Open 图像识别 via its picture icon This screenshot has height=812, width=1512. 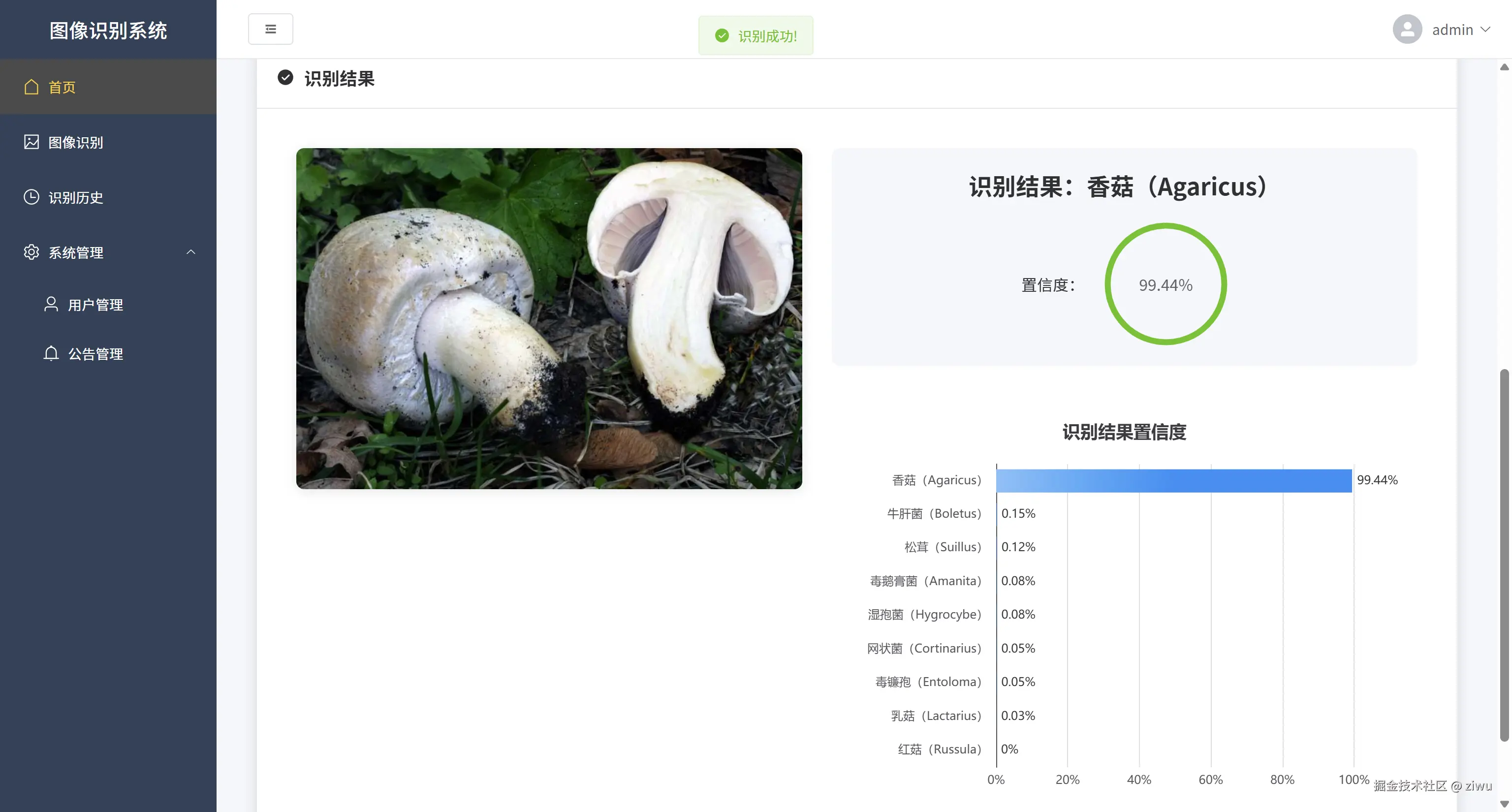[31, 142]
